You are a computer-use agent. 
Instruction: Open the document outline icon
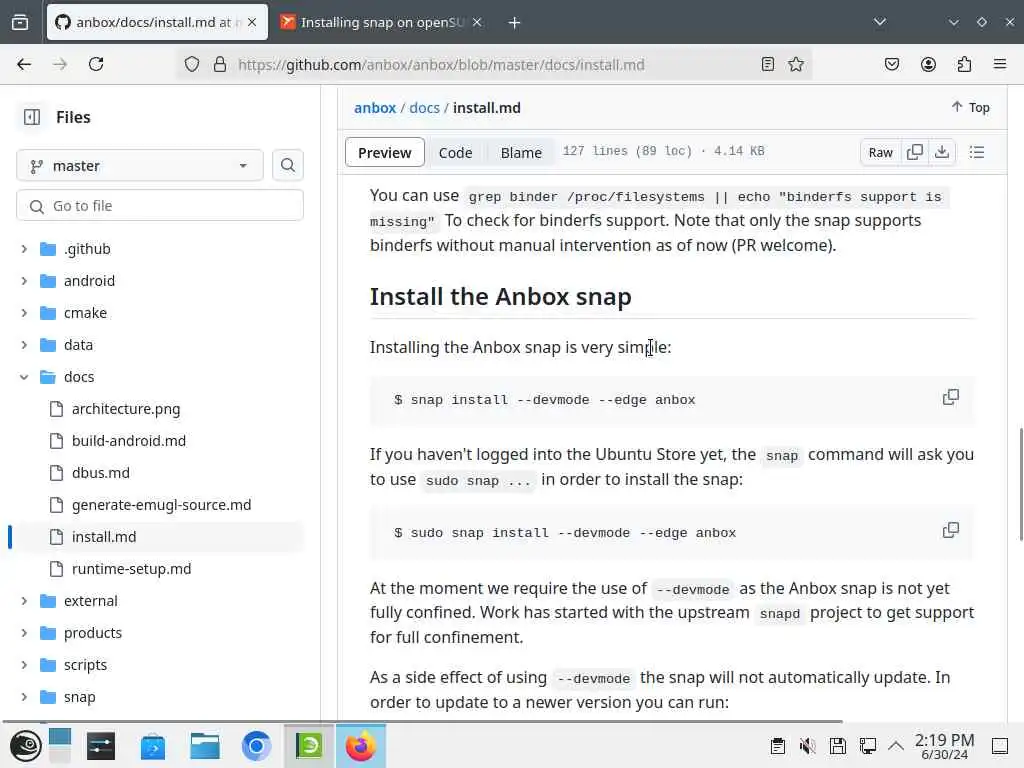(x=977, y=152)
